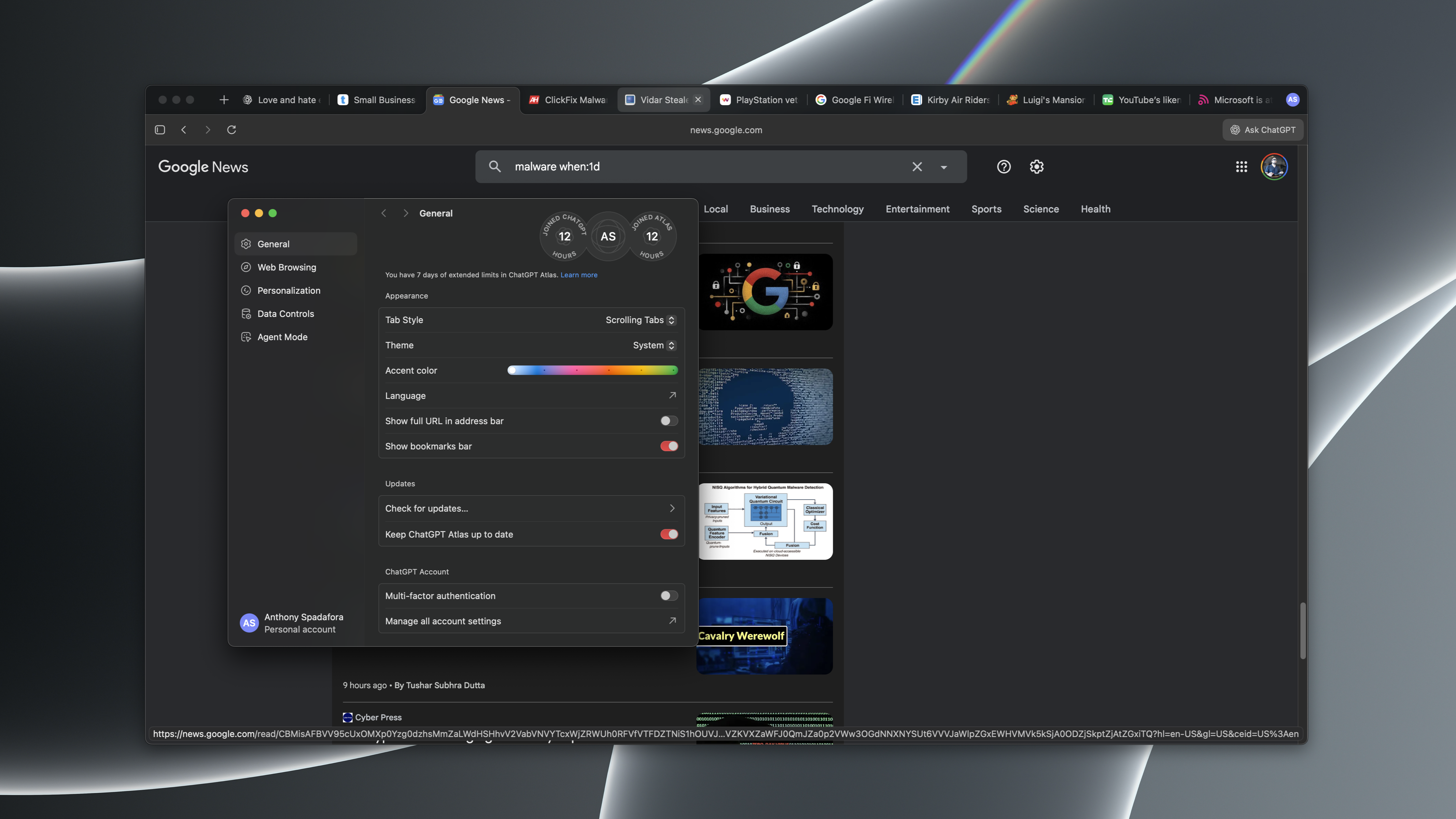Reload the page with refresh icon

coord(231,129)
